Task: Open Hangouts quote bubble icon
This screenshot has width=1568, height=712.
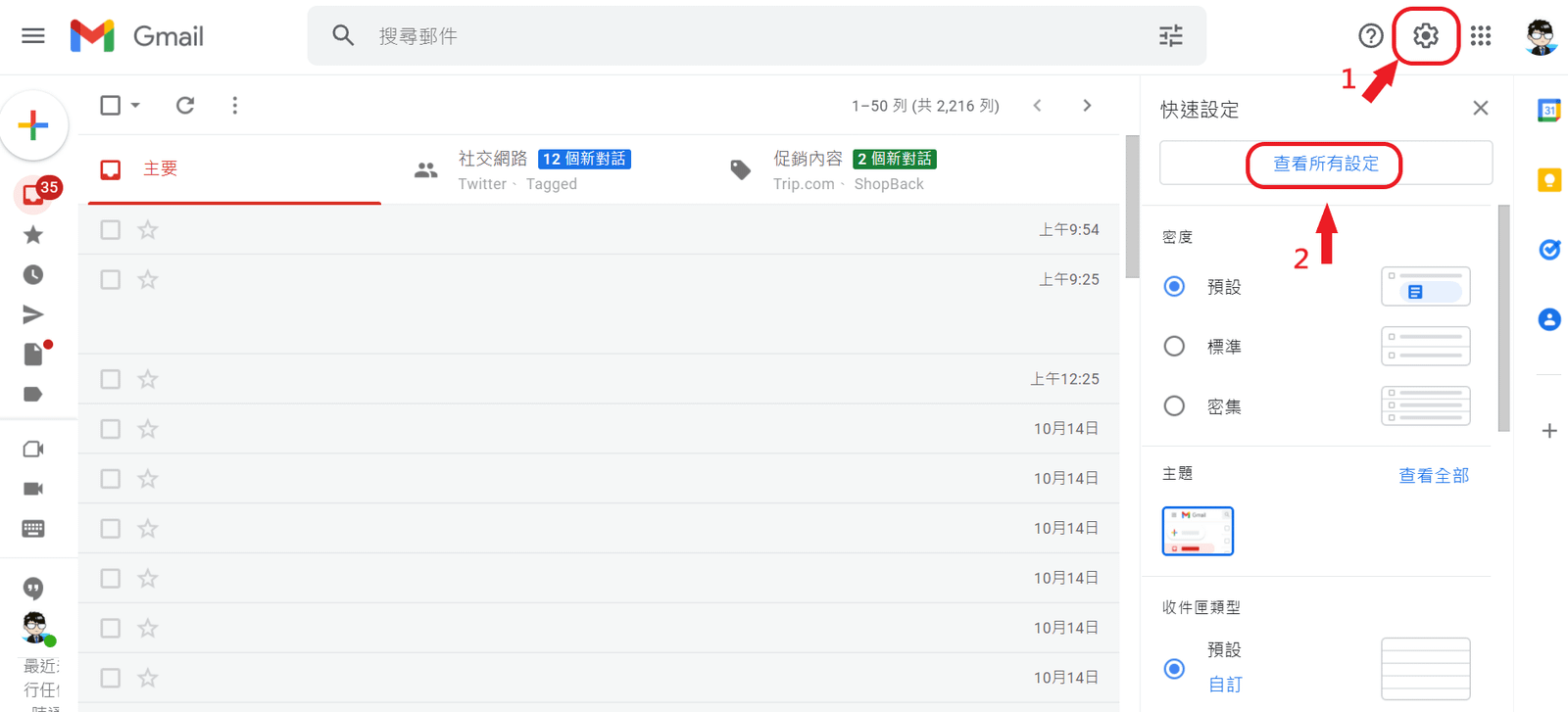Action: [x=33, y=589]
